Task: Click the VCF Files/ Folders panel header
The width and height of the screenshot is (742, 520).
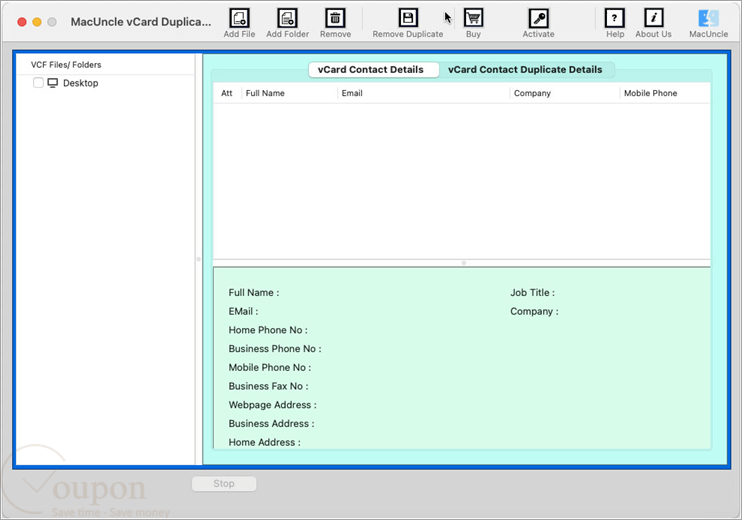Action: tap(66, 64)
